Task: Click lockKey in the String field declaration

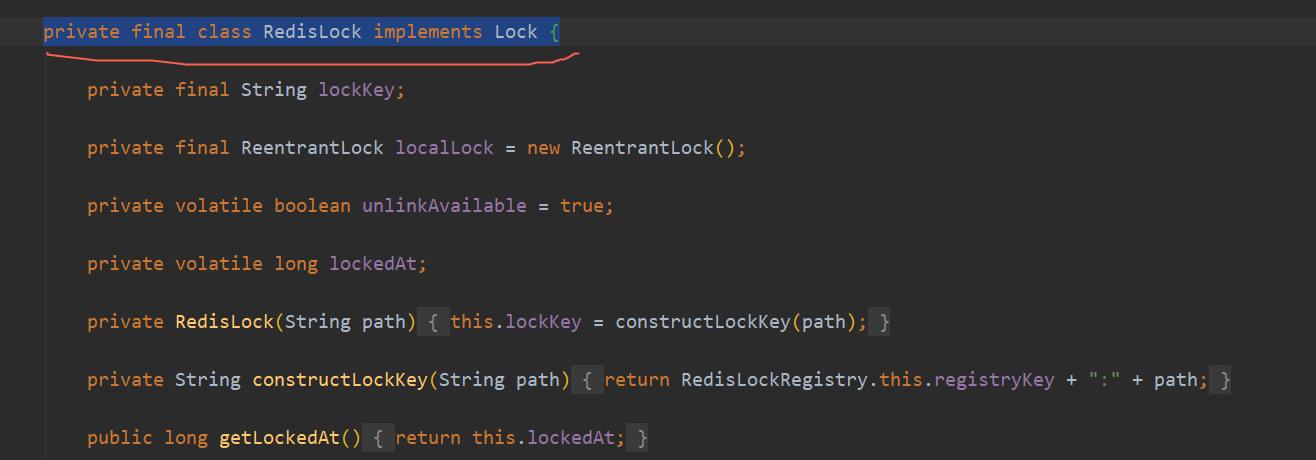Action: pos(357,90)
